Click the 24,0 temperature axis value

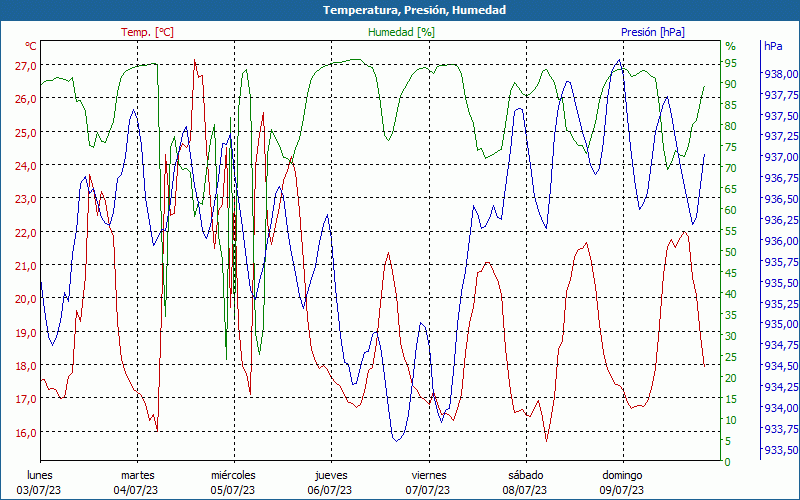click(26, 165)
